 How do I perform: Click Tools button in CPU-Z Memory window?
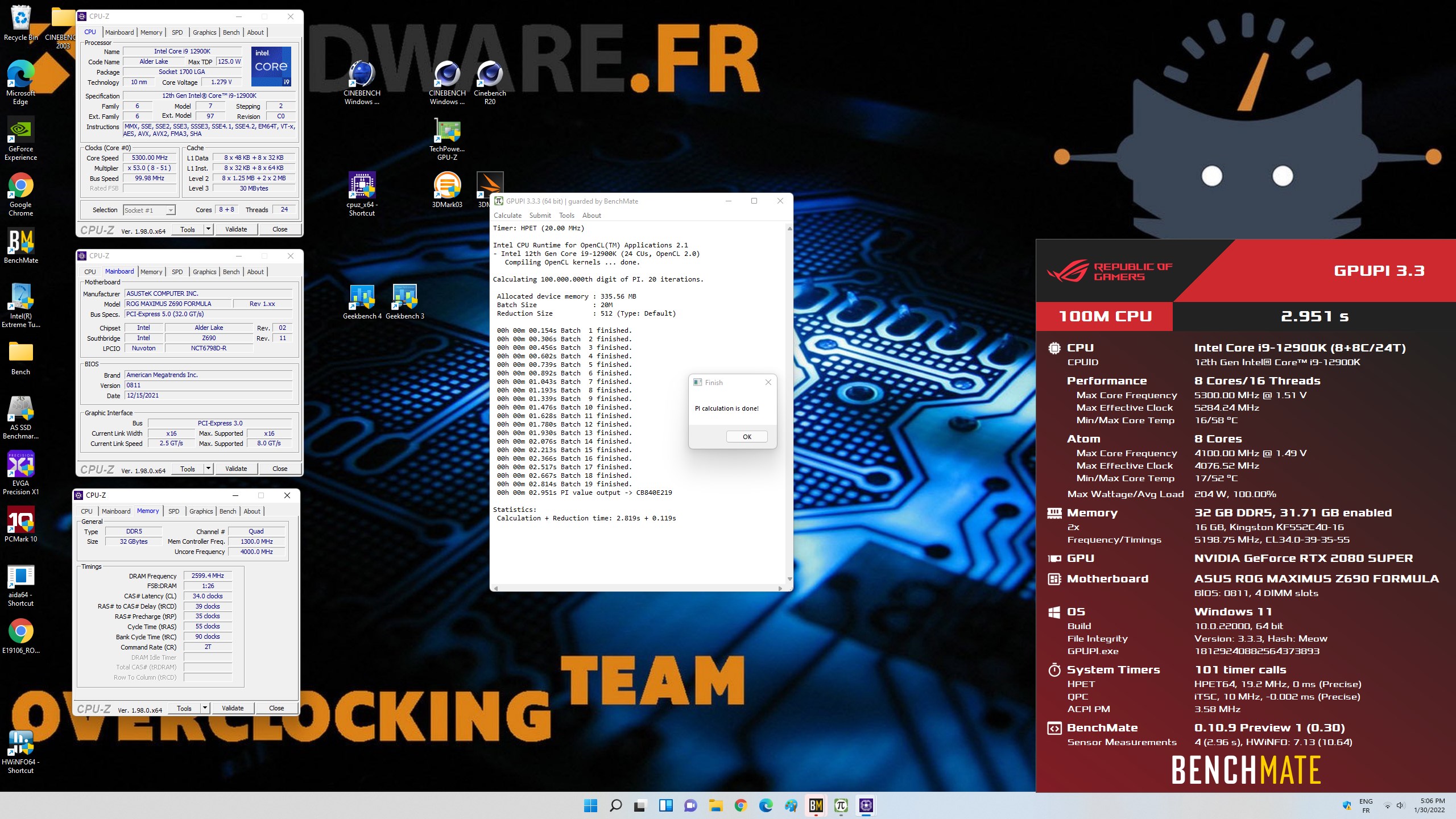[x=184, y=708]
